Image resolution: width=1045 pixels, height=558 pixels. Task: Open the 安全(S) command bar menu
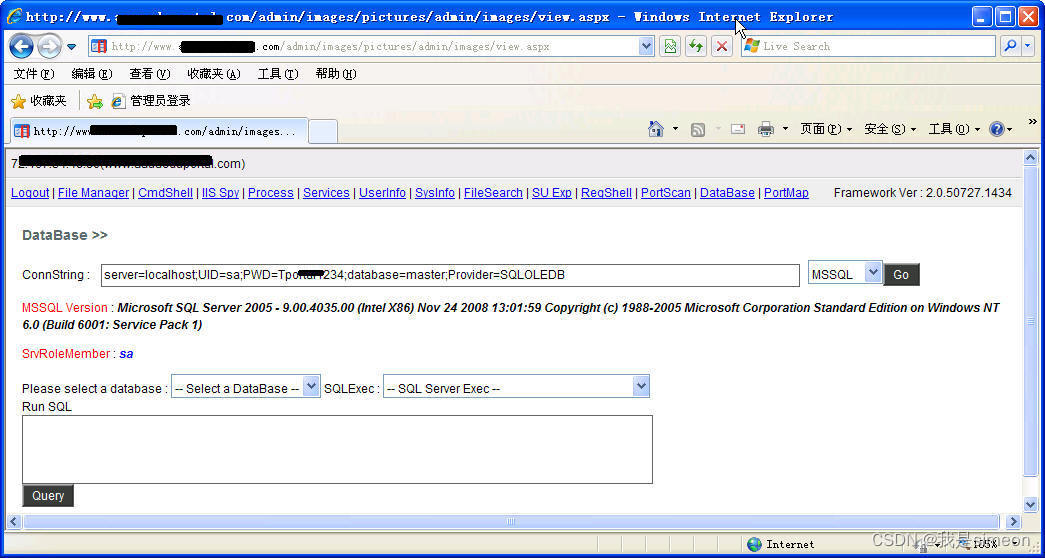click(890, 129)
